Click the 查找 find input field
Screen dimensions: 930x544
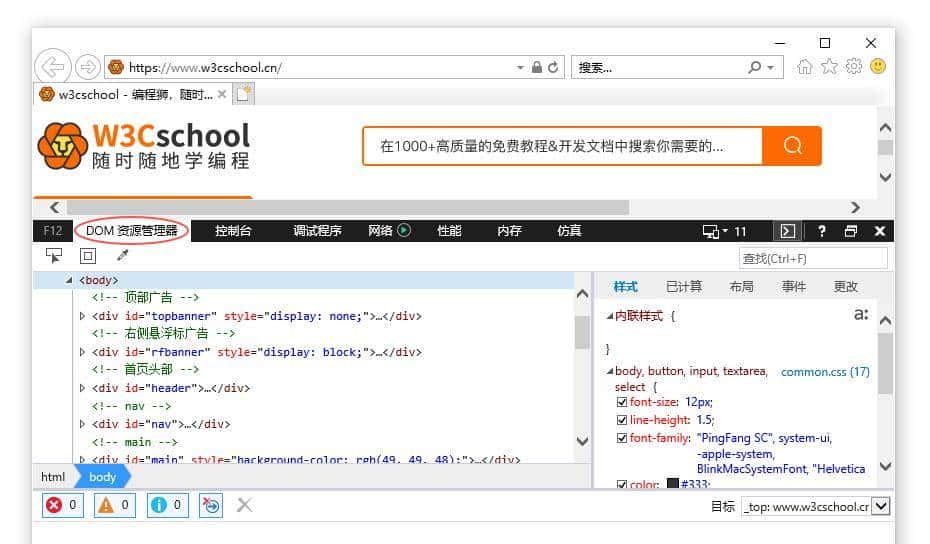click(x=812, y=258)
